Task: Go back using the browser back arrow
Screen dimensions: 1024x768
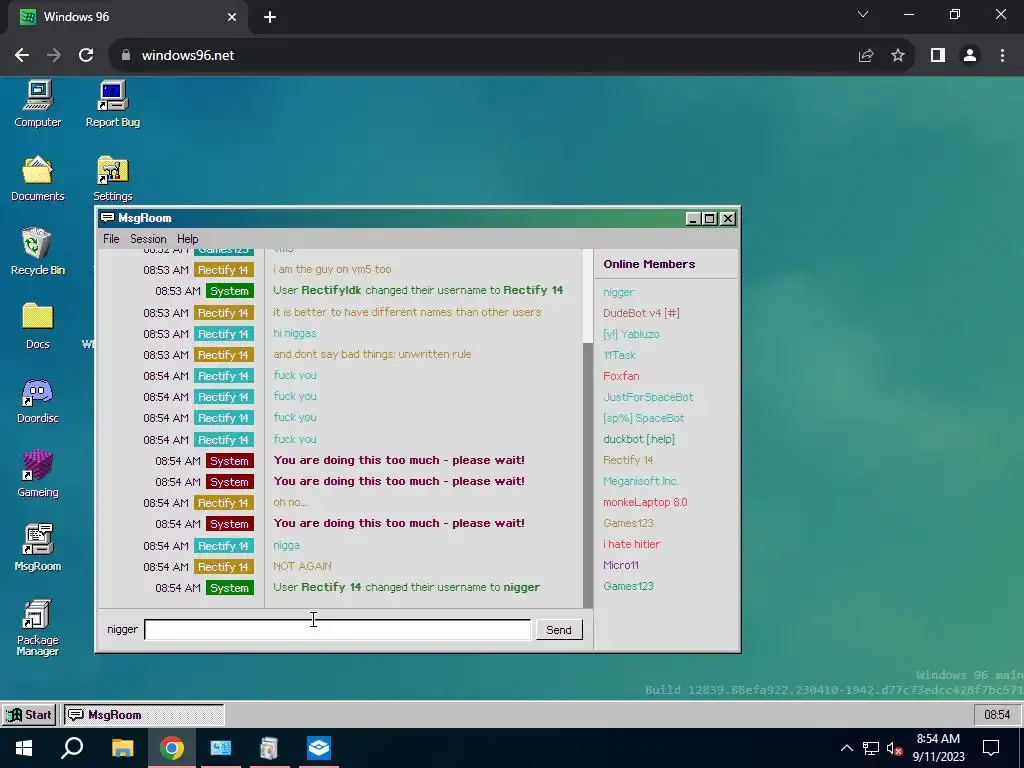Action: pos(22,56)
